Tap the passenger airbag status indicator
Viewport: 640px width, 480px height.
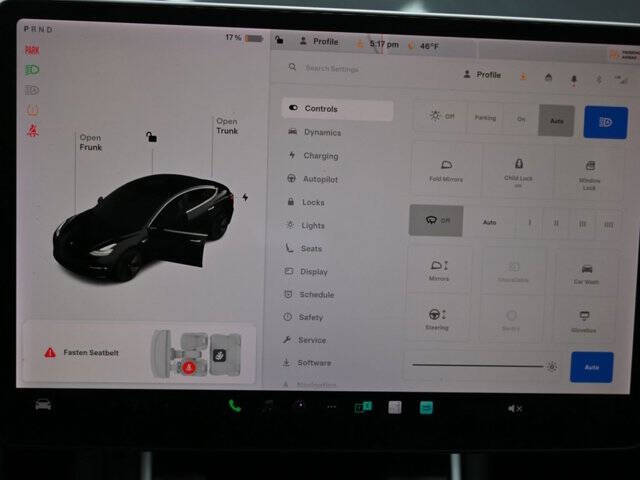(624, 55)
